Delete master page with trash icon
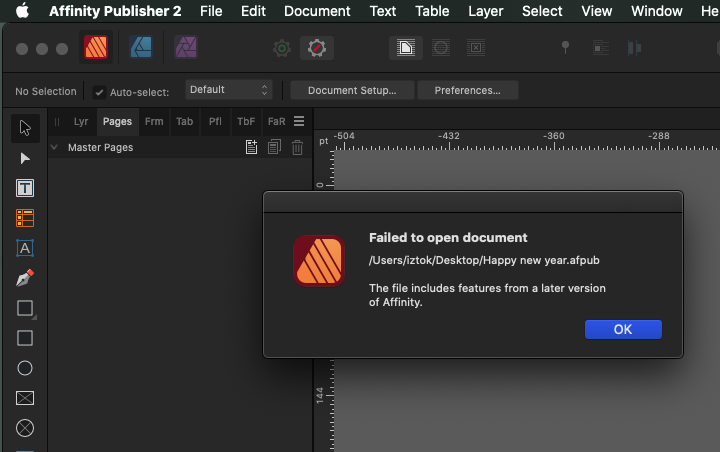Viewport: 720px width, 452px height. (298, 147)
